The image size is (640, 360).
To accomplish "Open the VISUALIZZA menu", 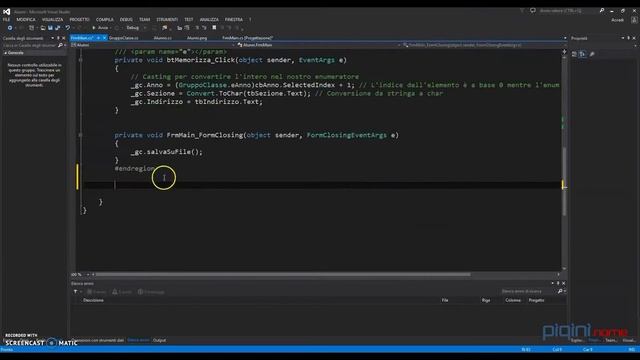I will (x=53, y=20).
